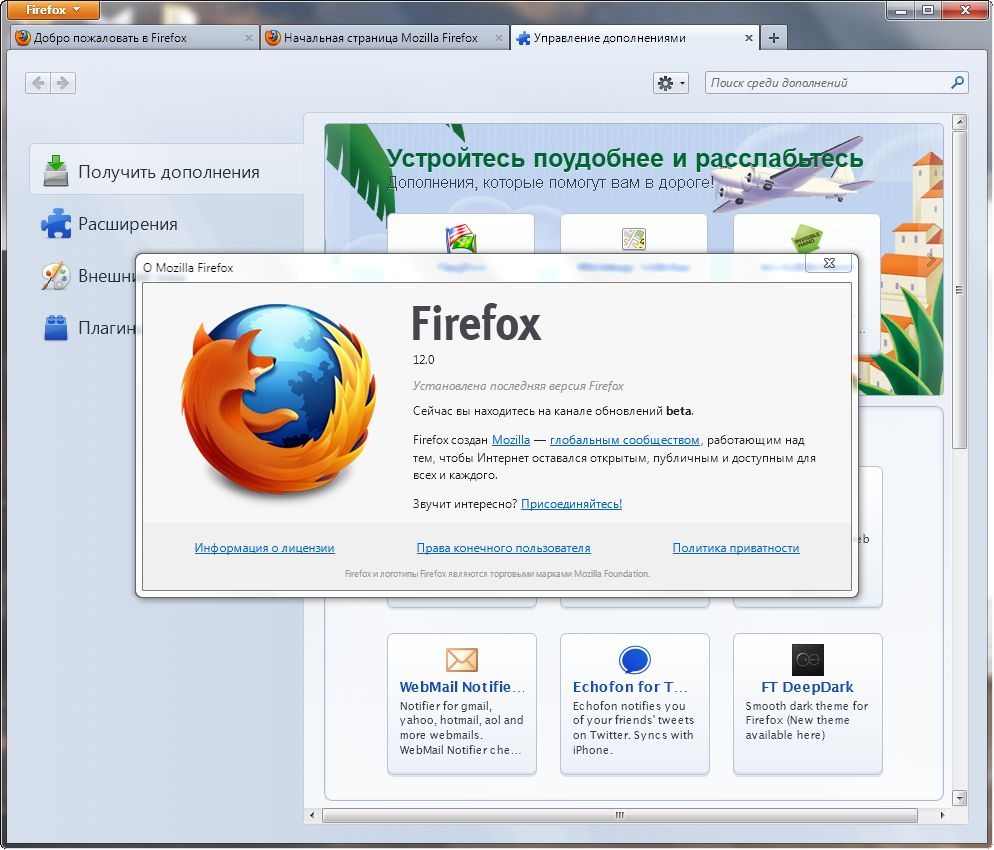Click the WebMail Notifier envelope icon
The width and height of the screenshot is (994, 850).
462,660
